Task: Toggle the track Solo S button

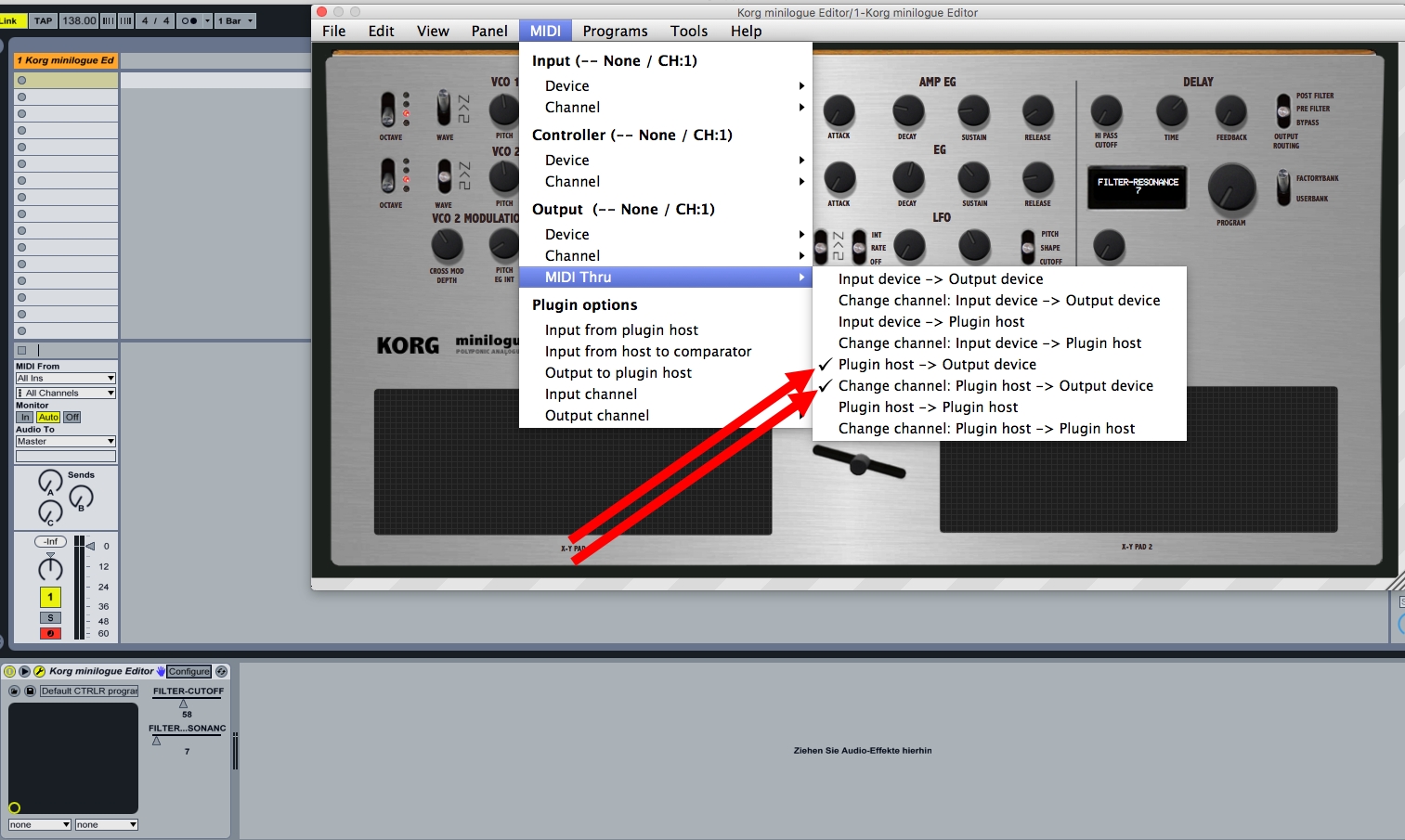Action: point(50,617)
